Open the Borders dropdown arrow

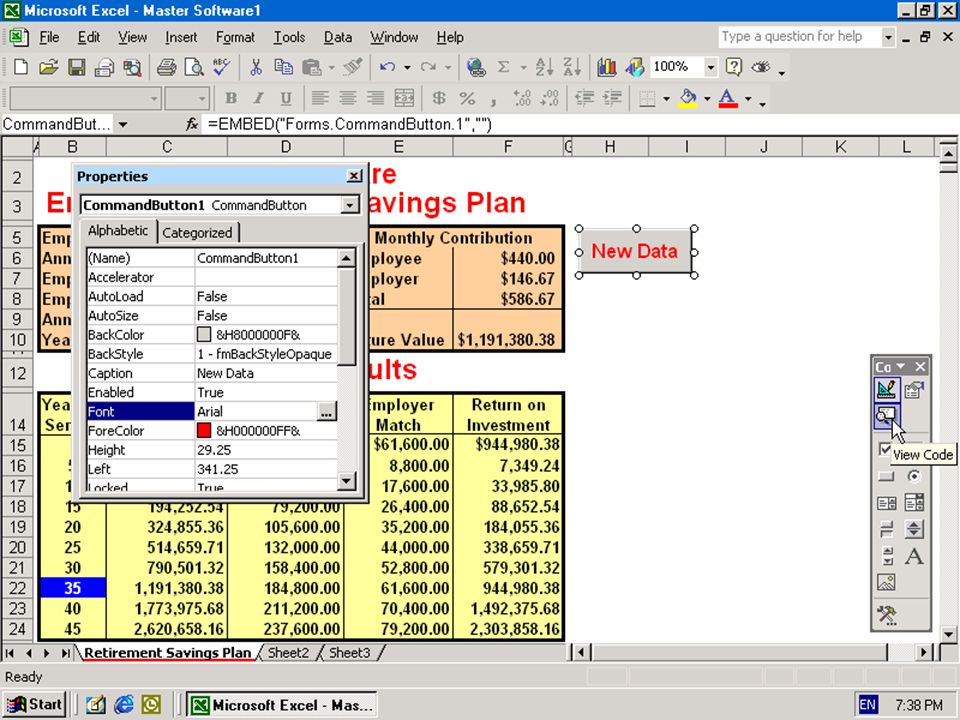(x=666, y=98)
